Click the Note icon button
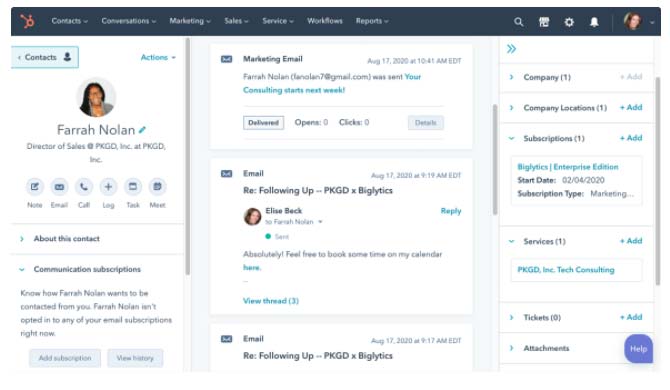The image size is (670, 390). 35,187
